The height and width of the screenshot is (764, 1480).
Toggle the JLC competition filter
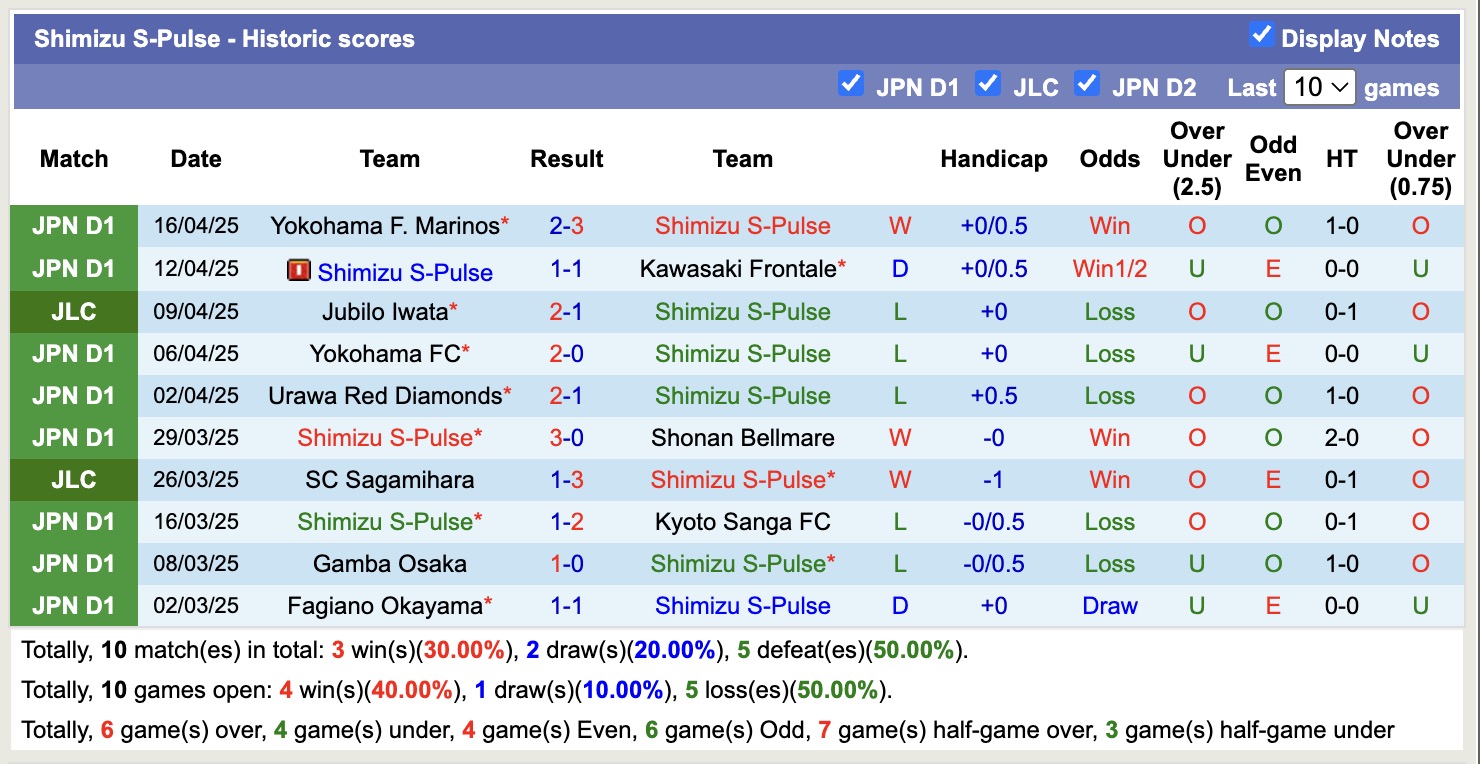tap(988, 85)
